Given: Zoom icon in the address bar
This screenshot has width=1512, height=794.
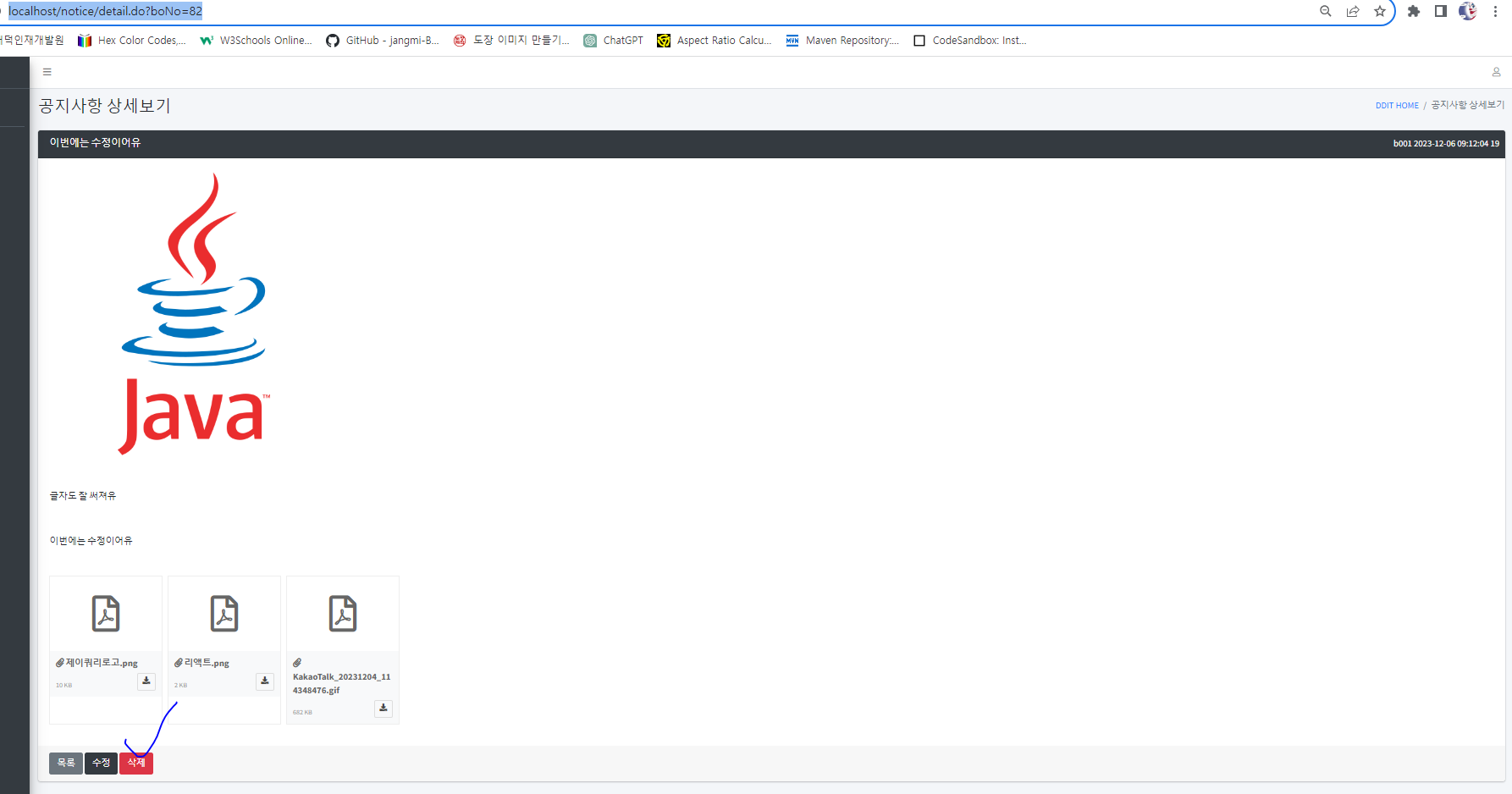Looking at the screenshot, I should pyautogui.click(x=1326, y=11).
